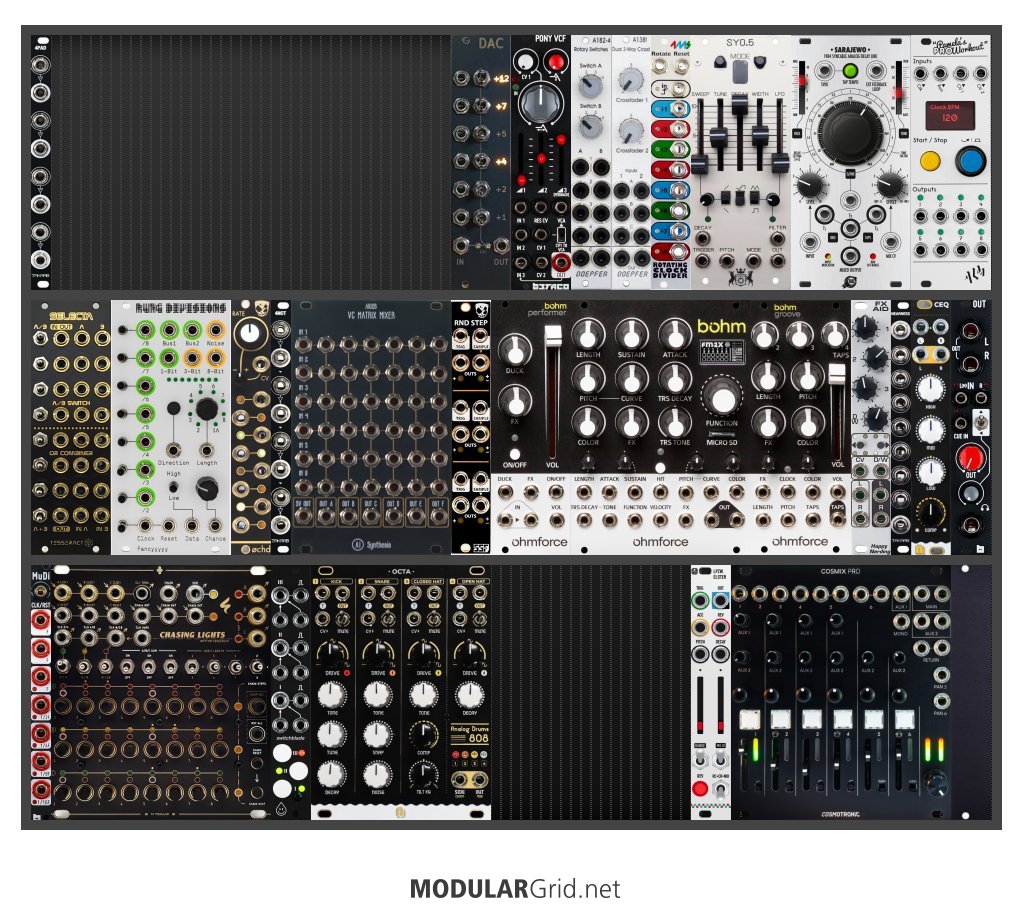Click the big blue encoder on Pamela's Pro Workout
Viewport: 1032px width, 910px height.
tap(970, 161)
